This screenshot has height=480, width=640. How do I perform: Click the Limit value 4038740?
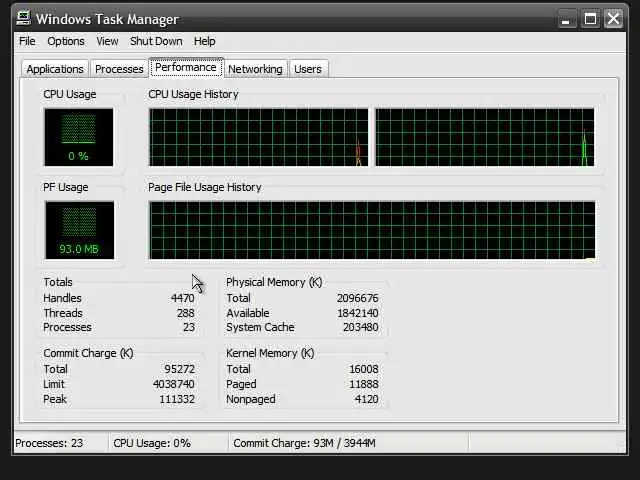click(x=173, y=384)
